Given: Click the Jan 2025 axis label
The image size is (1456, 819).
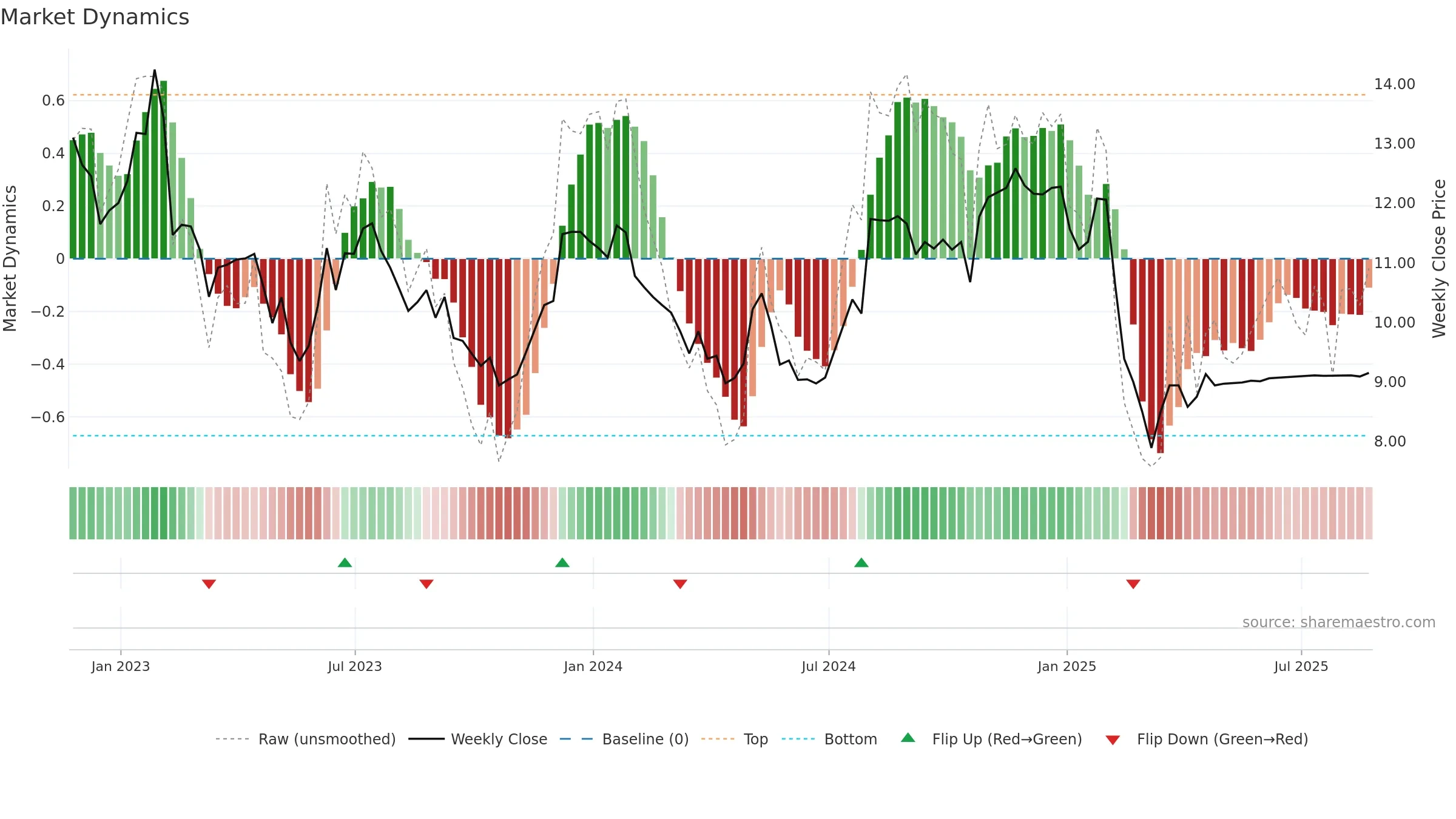Looking at the screenshot, I should point(1067,666).
